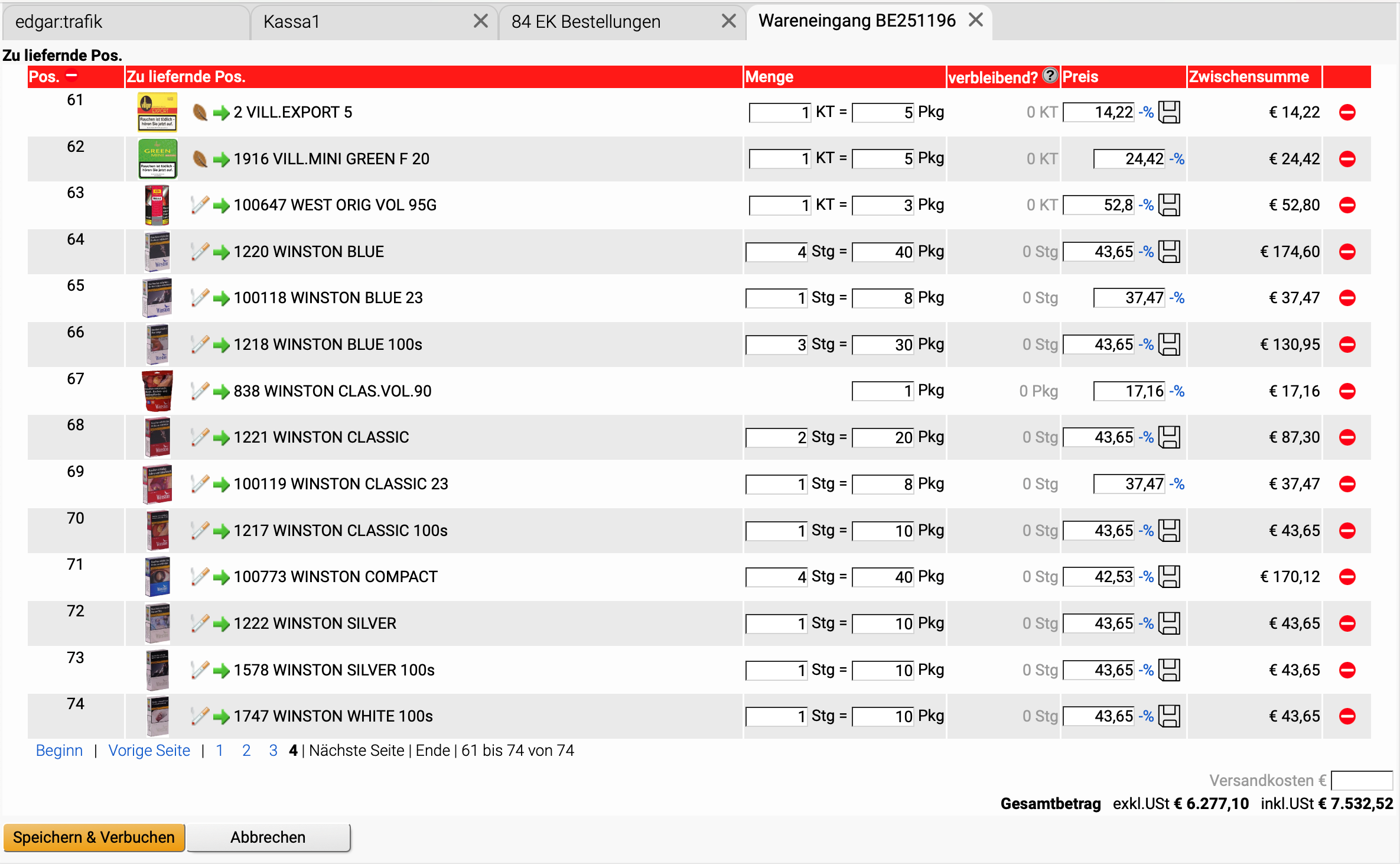This screenshot has width=1400, height=864.
Task: Switch to the Kassa1 tab
Action: [x=292, y=22]
